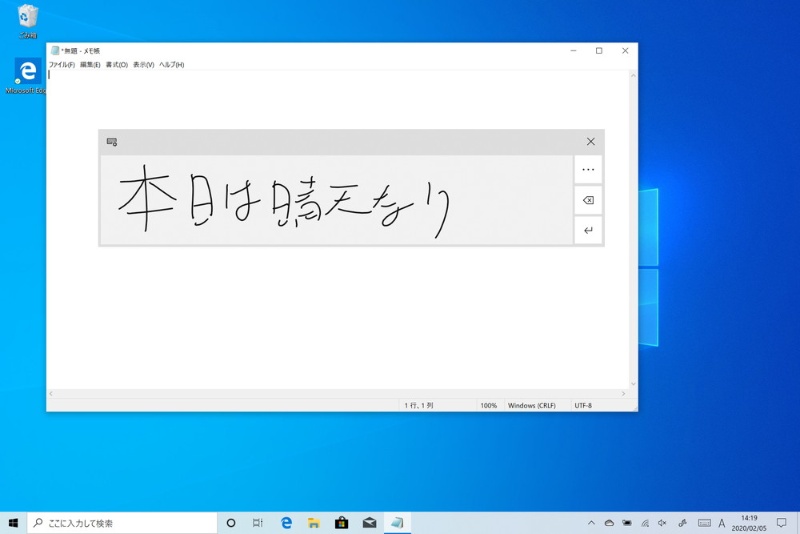Toggle the touch keyboard tray icon
Image resolution: width=800 pixels, height=534 pixels.
point(704,522)
